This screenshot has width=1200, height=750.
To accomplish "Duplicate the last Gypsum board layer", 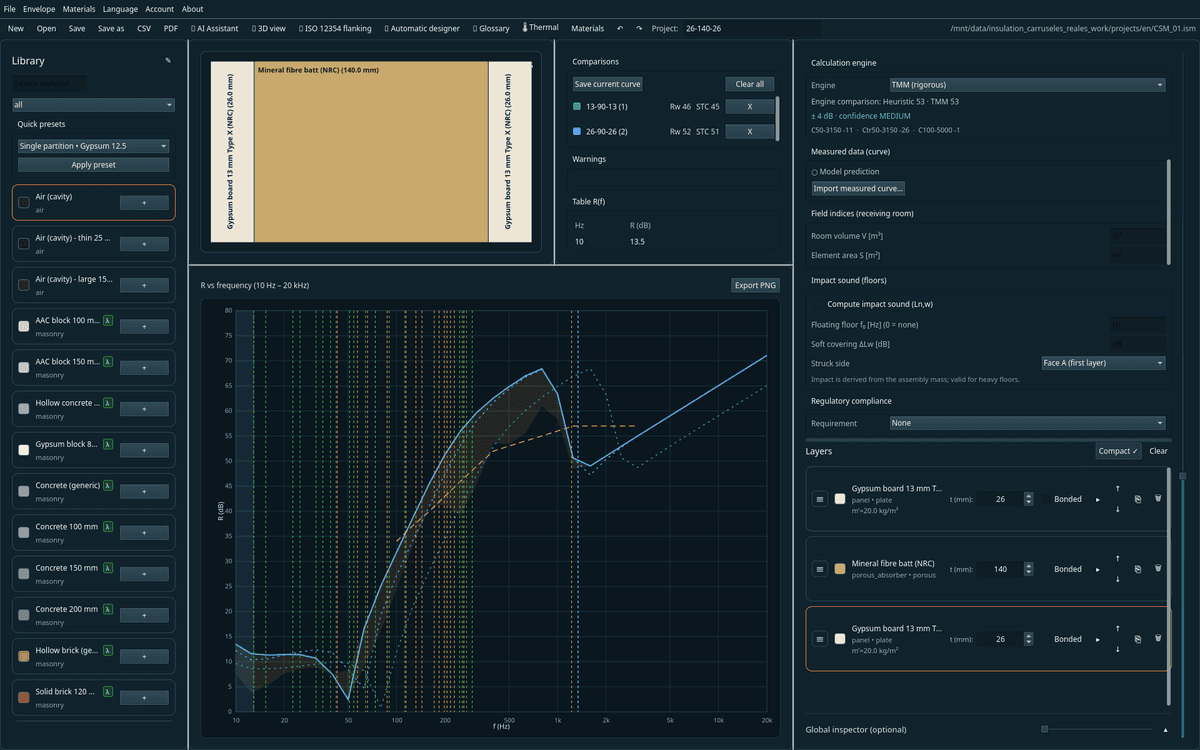I will [1138, 639].
